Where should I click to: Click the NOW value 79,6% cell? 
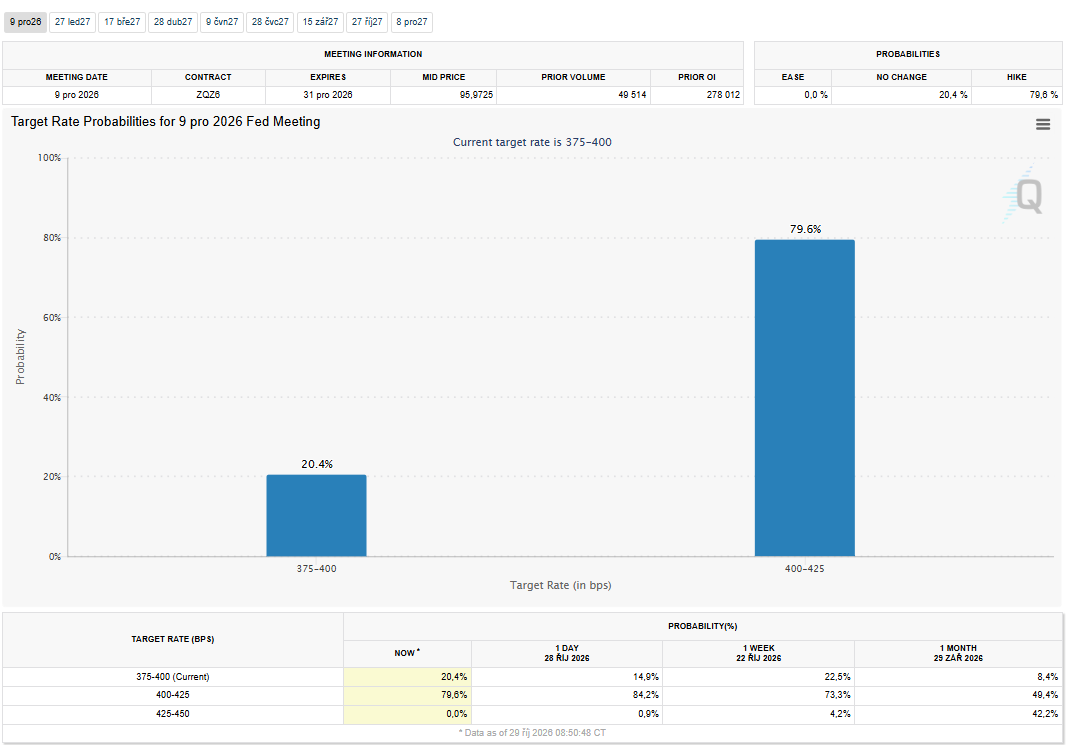[x=407, y=695]
